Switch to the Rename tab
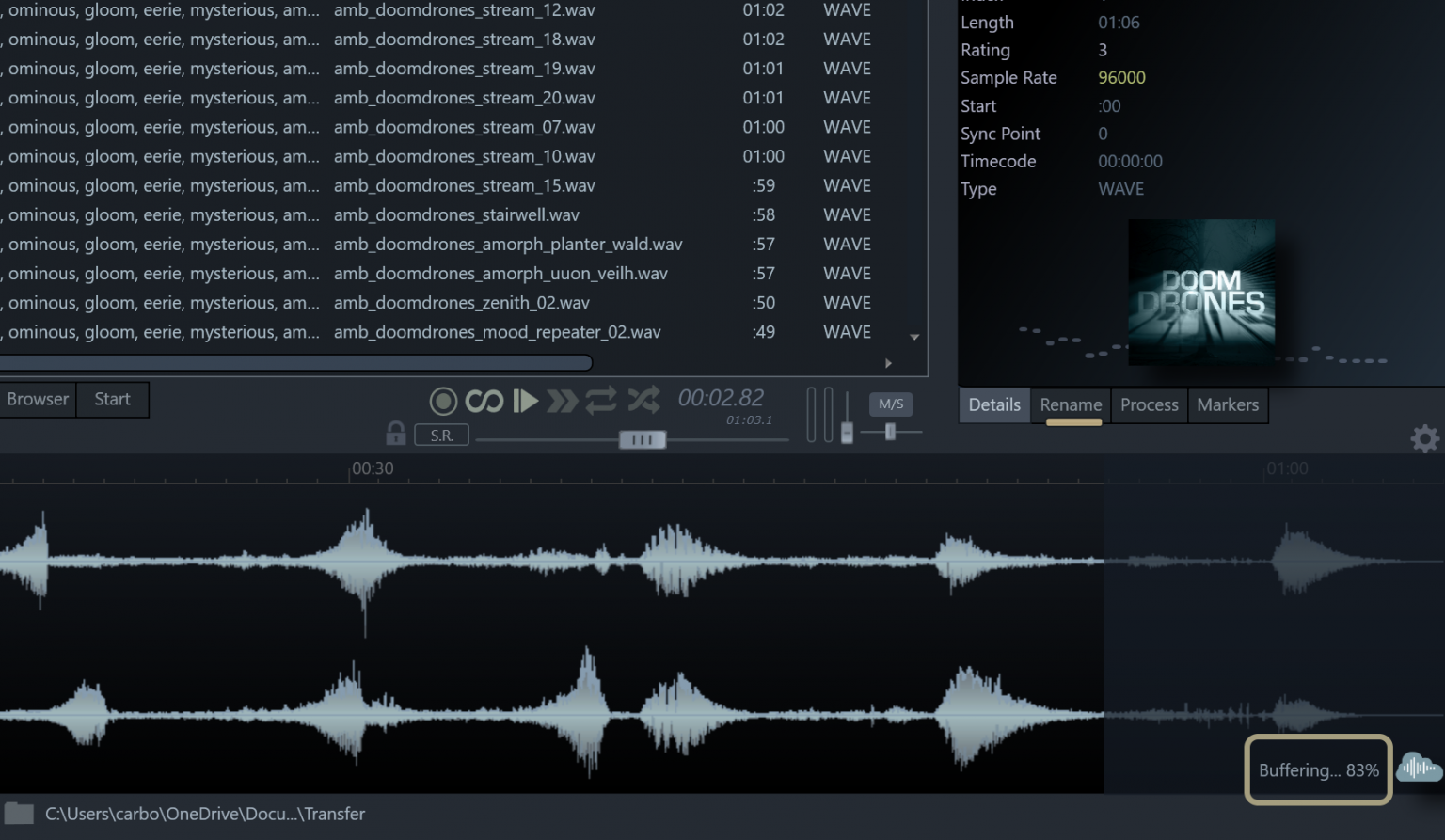Image resolution: width=1445 pixels, height=840 pixels. pos(1070,404)
